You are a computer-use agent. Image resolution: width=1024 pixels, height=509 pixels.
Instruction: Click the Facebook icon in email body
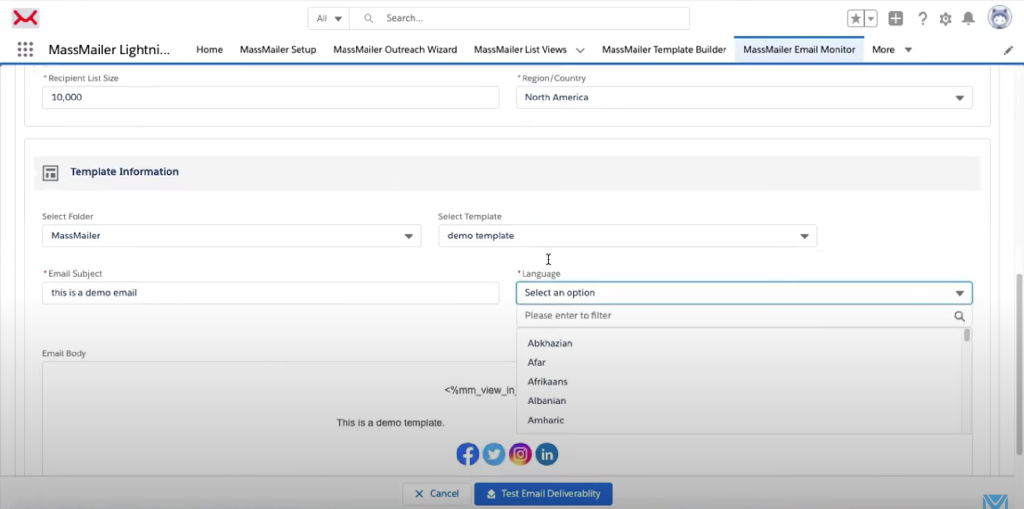(467, 454)
